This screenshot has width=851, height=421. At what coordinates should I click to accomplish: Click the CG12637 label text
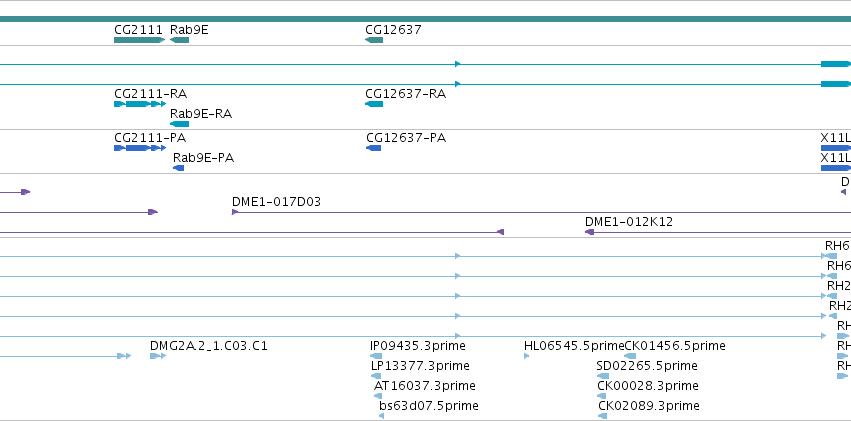tap(393, 30)
